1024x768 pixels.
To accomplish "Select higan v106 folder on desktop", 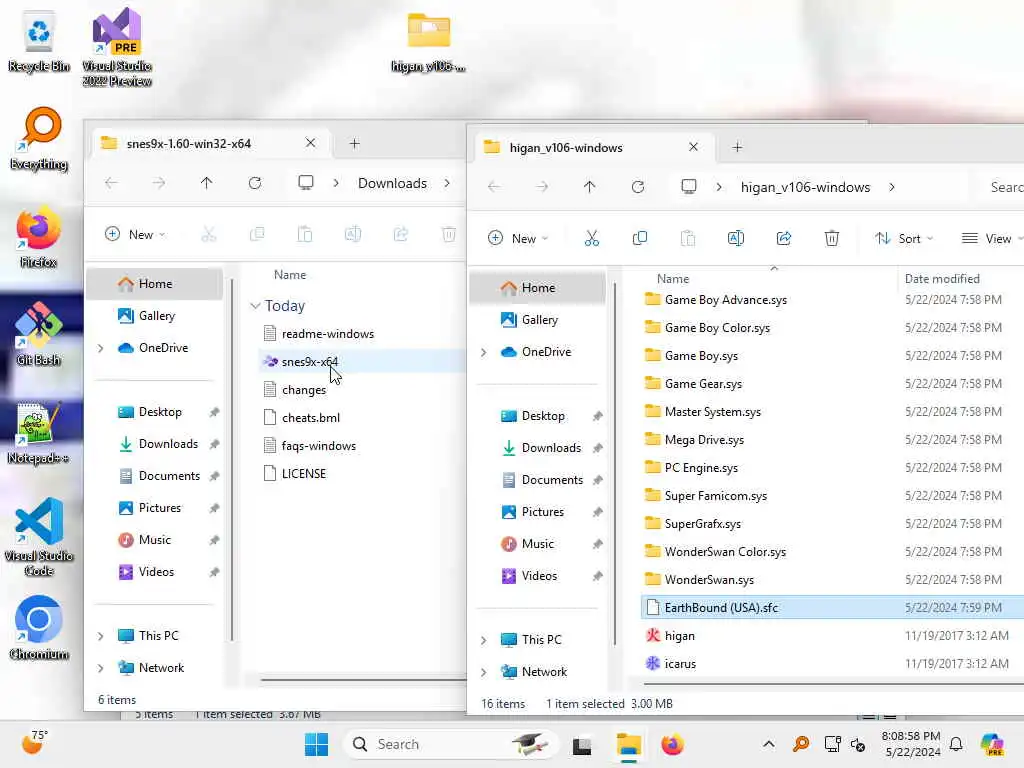I will point(428,42).
